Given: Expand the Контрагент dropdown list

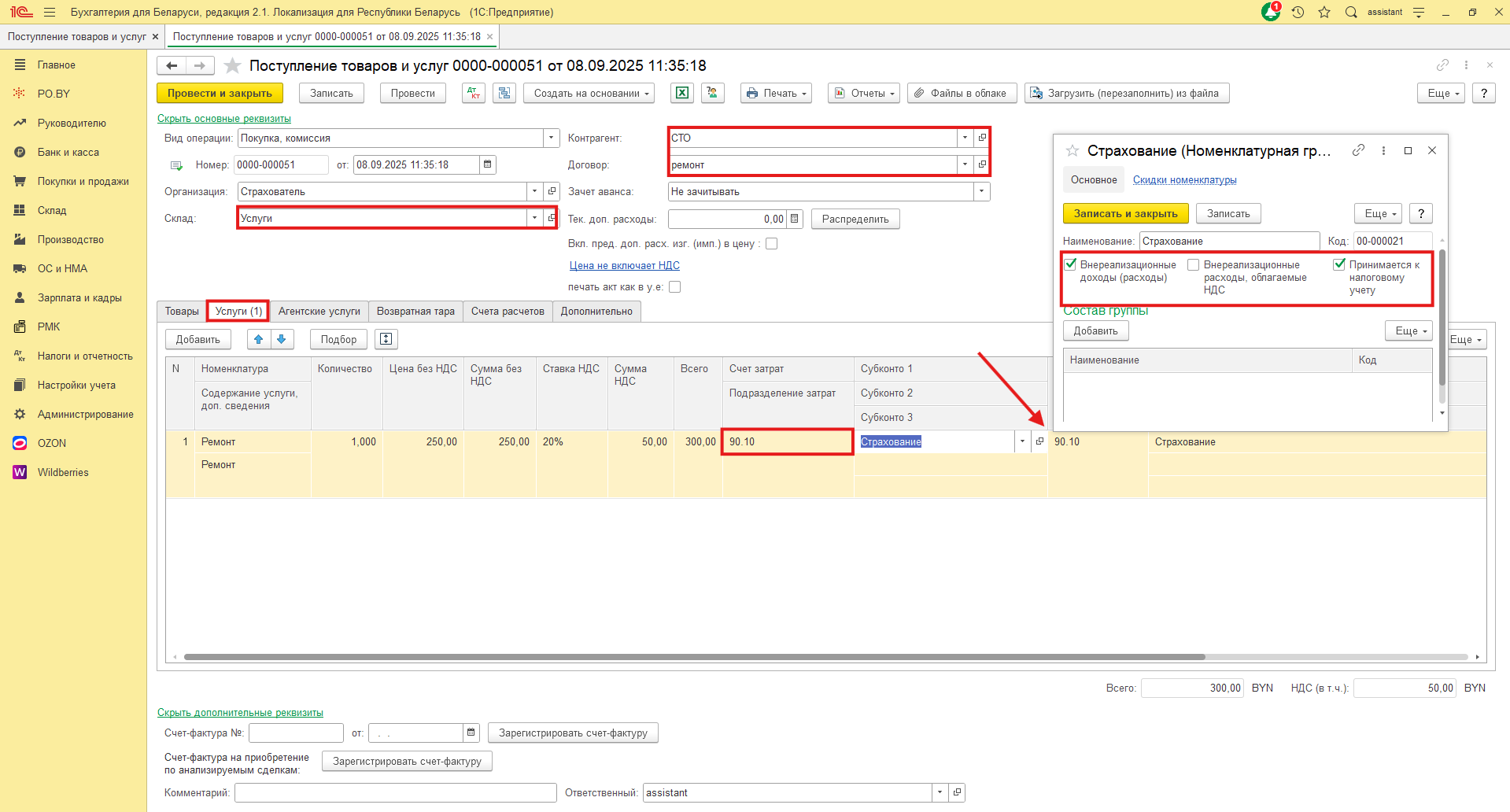Looking at the screenshot, I should pos(965,138).
